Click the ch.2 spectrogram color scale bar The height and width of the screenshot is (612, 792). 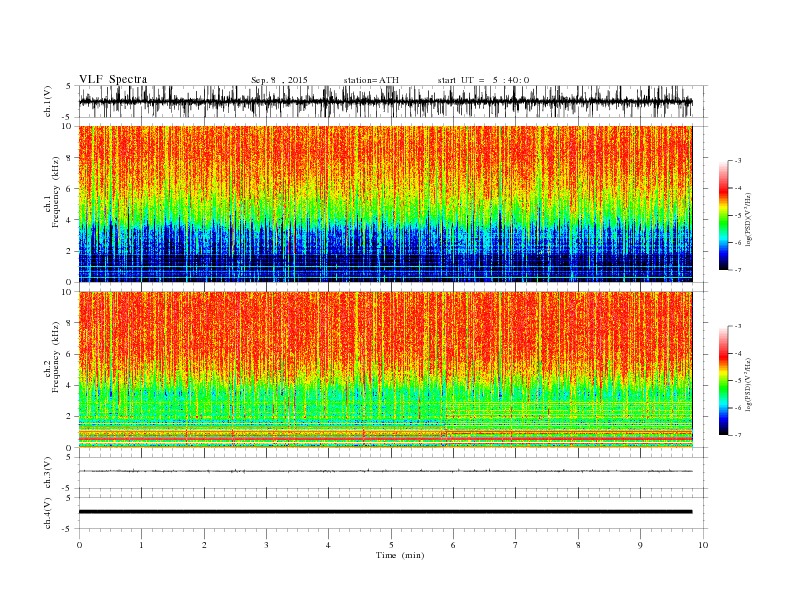point(723,380)
